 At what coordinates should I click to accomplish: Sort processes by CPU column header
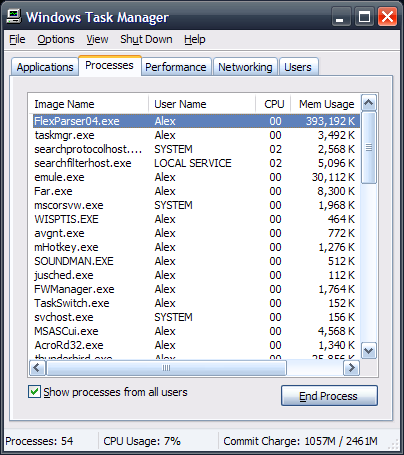click(x=273, y=104)
